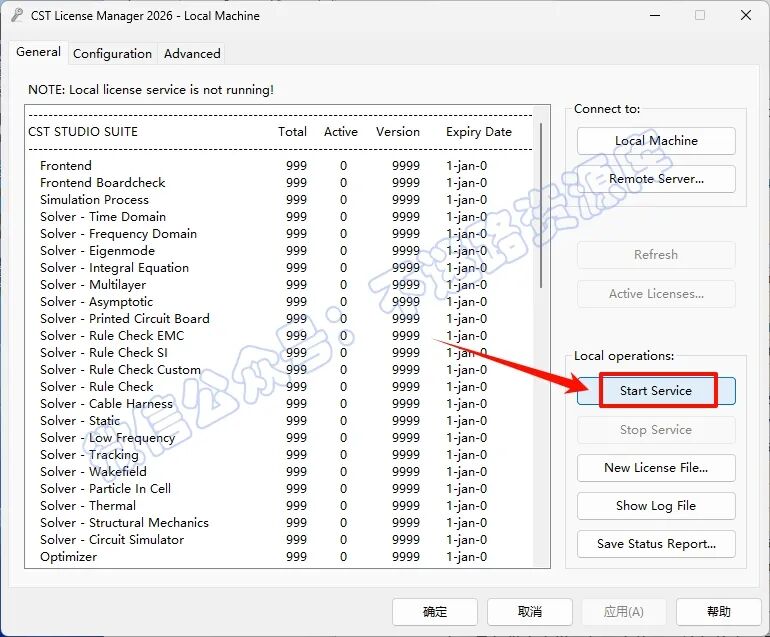
Task: Select Solver - Integral Equation row
Action: point(264,268)
